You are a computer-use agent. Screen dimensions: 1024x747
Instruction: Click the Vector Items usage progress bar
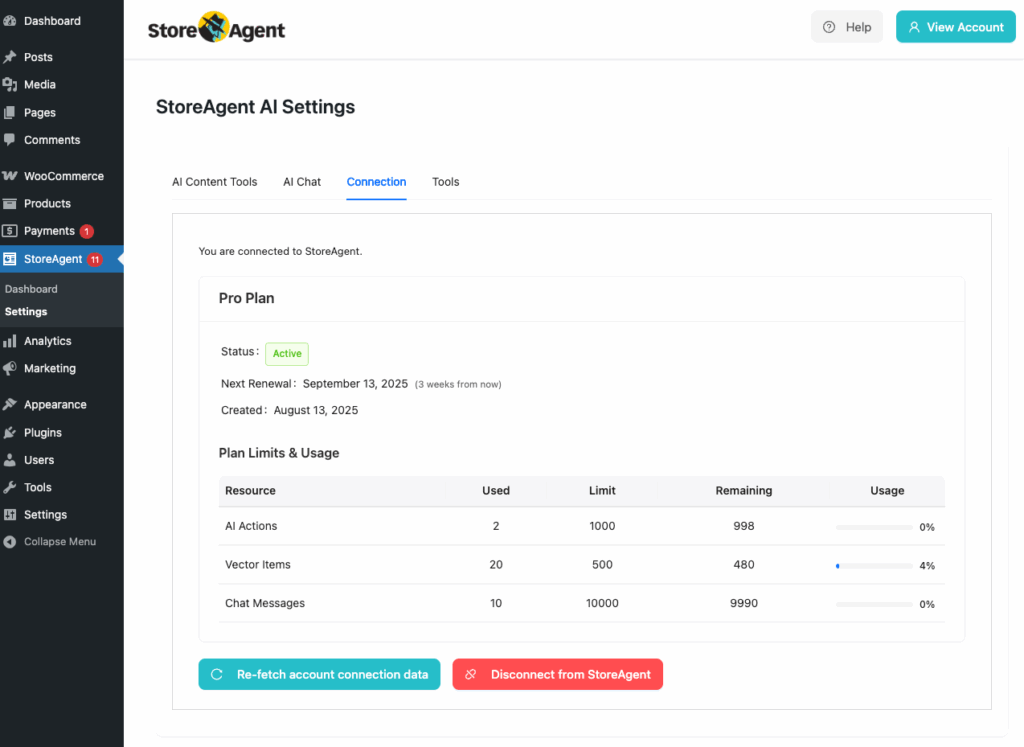[x=874, y=565]
